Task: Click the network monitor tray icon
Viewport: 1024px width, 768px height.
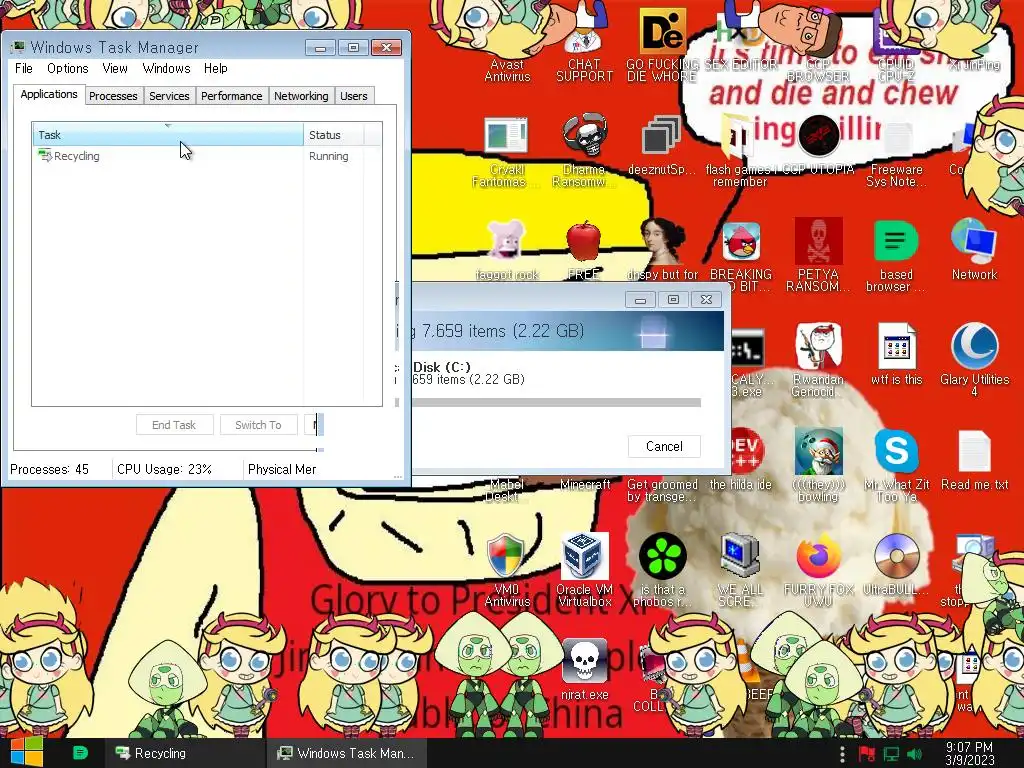Action: 891,754
